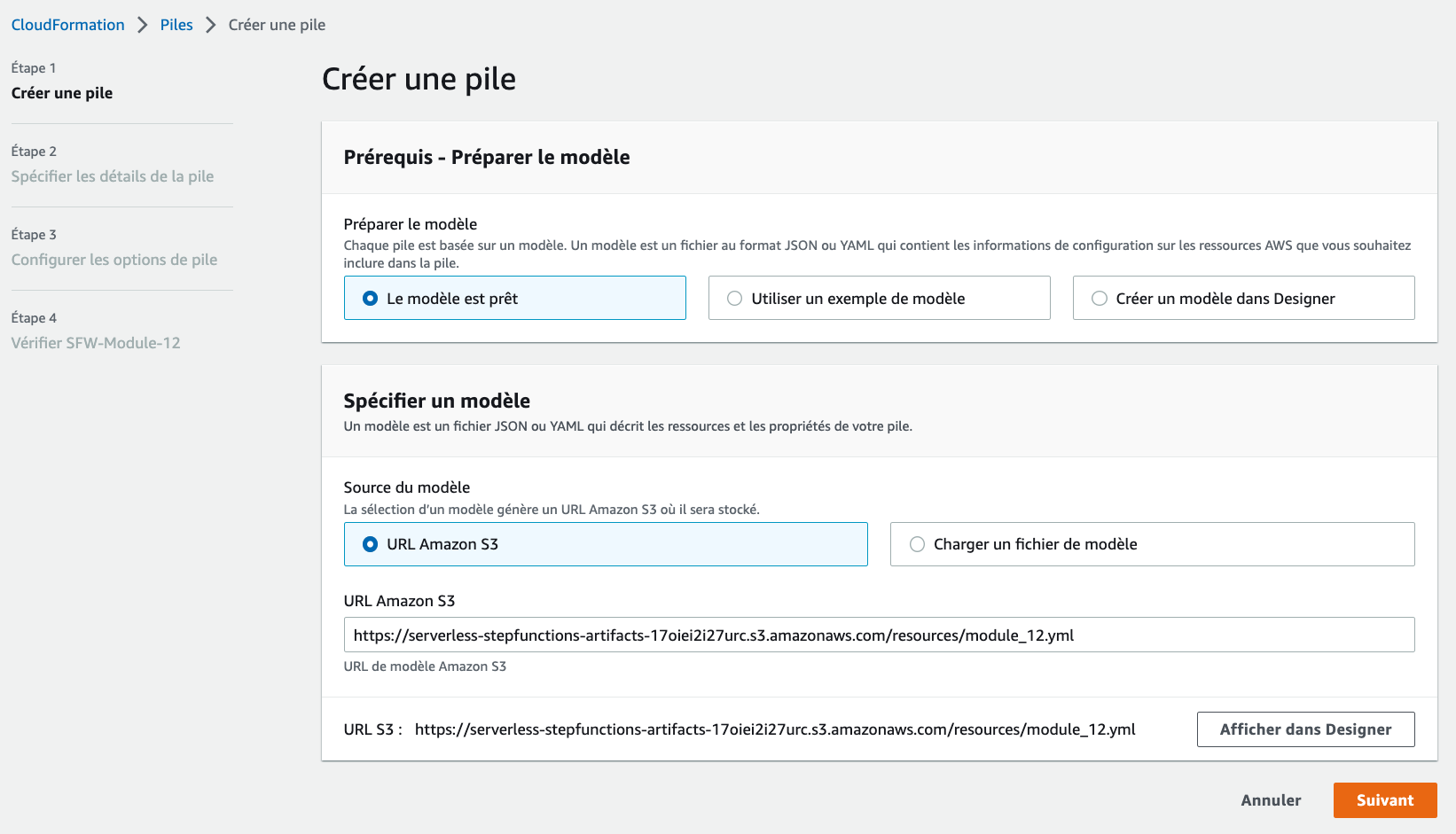Click the orange Suivant button
The image size is (1456, 834).
tap(1385, 800)
